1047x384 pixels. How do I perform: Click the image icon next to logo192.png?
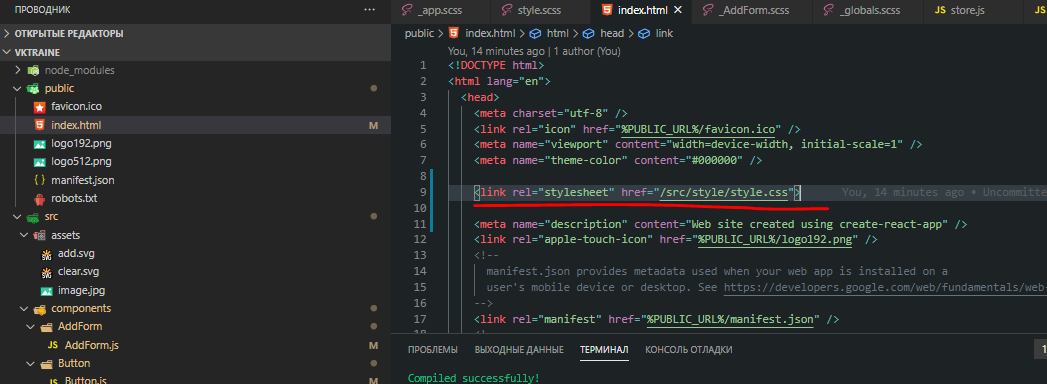tap(39, 144)
